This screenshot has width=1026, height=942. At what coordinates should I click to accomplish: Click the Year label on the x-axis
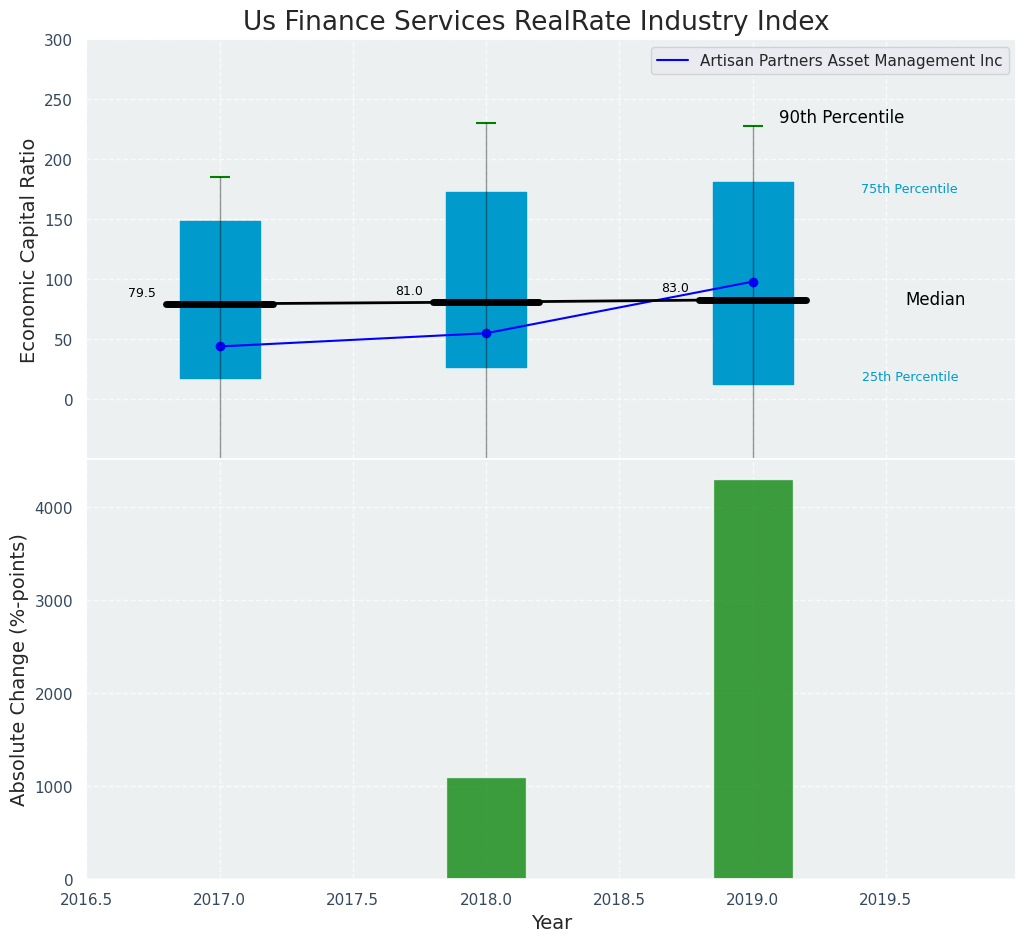551,923
